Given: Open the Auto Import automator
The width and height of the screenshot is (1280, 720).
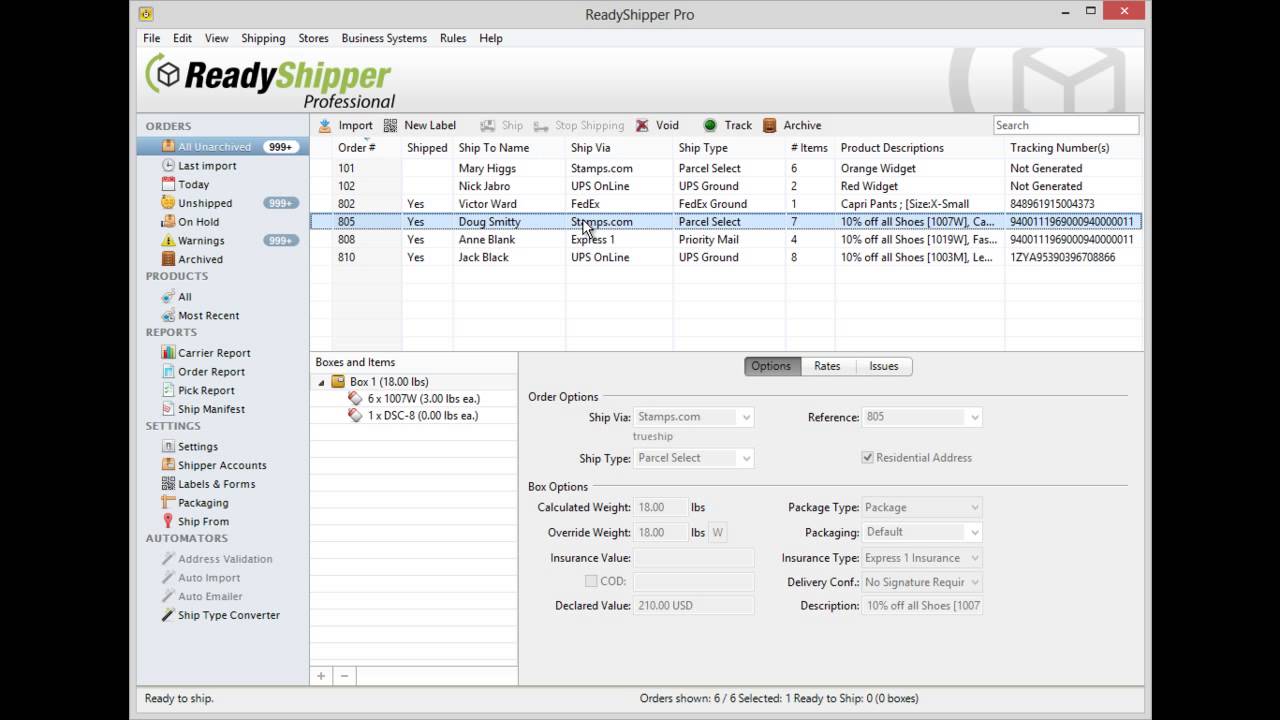Looking at the screenshot, I should click(209, 578).
